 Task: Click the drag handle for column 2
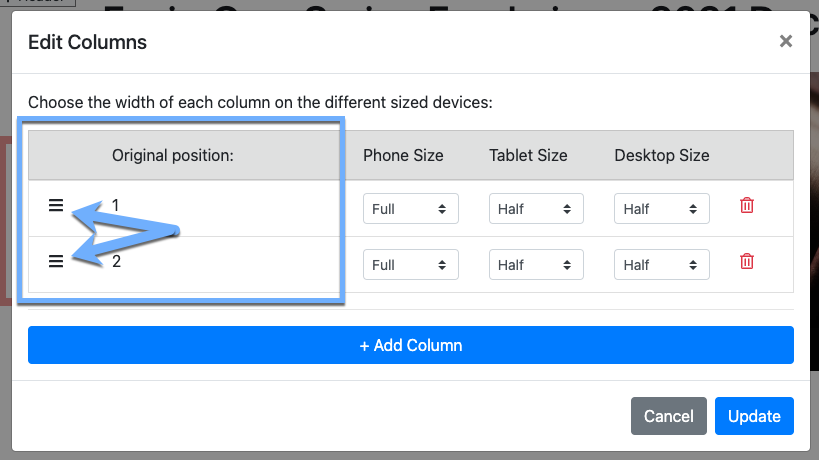coord(56,261)
